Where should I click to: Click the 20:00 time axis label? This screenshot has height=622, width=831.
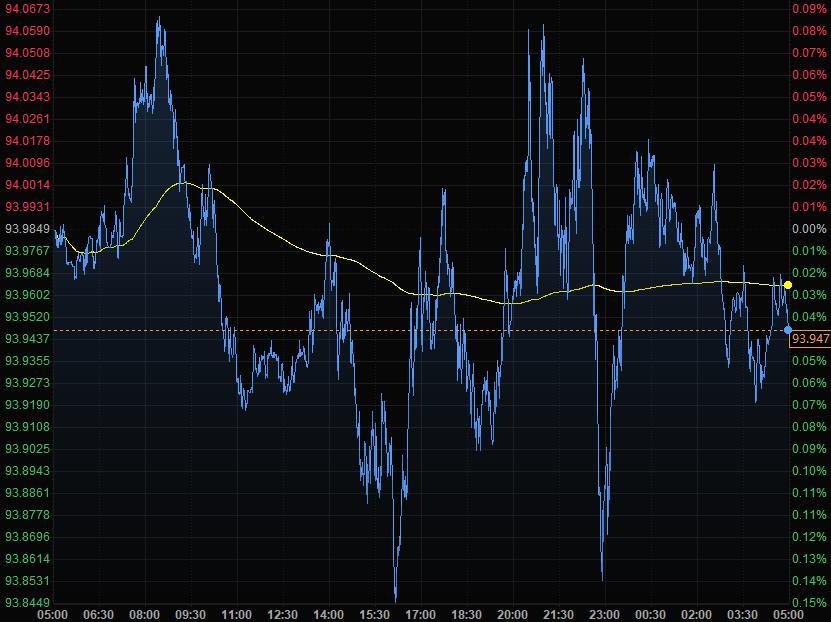[x=512, y=614]
